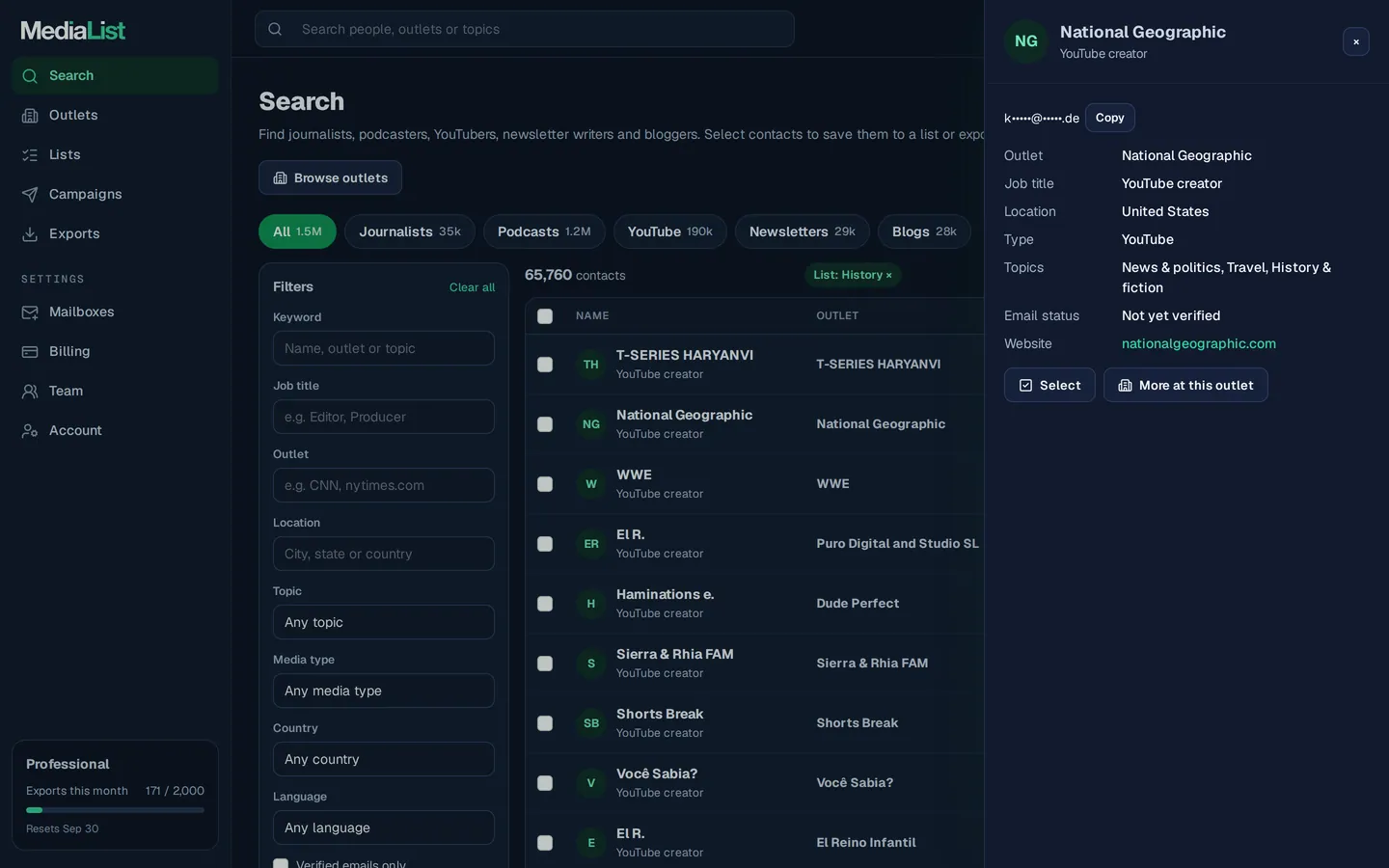Image resolution: width=1389 pixels, height=868 pixels.
Task: Select the All 1.5M tab
Action: (x=297, y=231)
